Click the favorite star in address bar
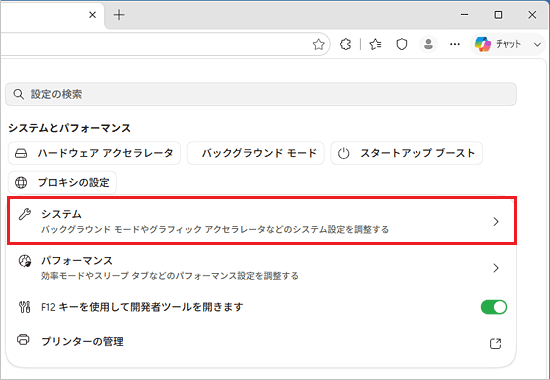Image resolution: width=550 pixels, height=380 pixels. click(x=318, y=45)
